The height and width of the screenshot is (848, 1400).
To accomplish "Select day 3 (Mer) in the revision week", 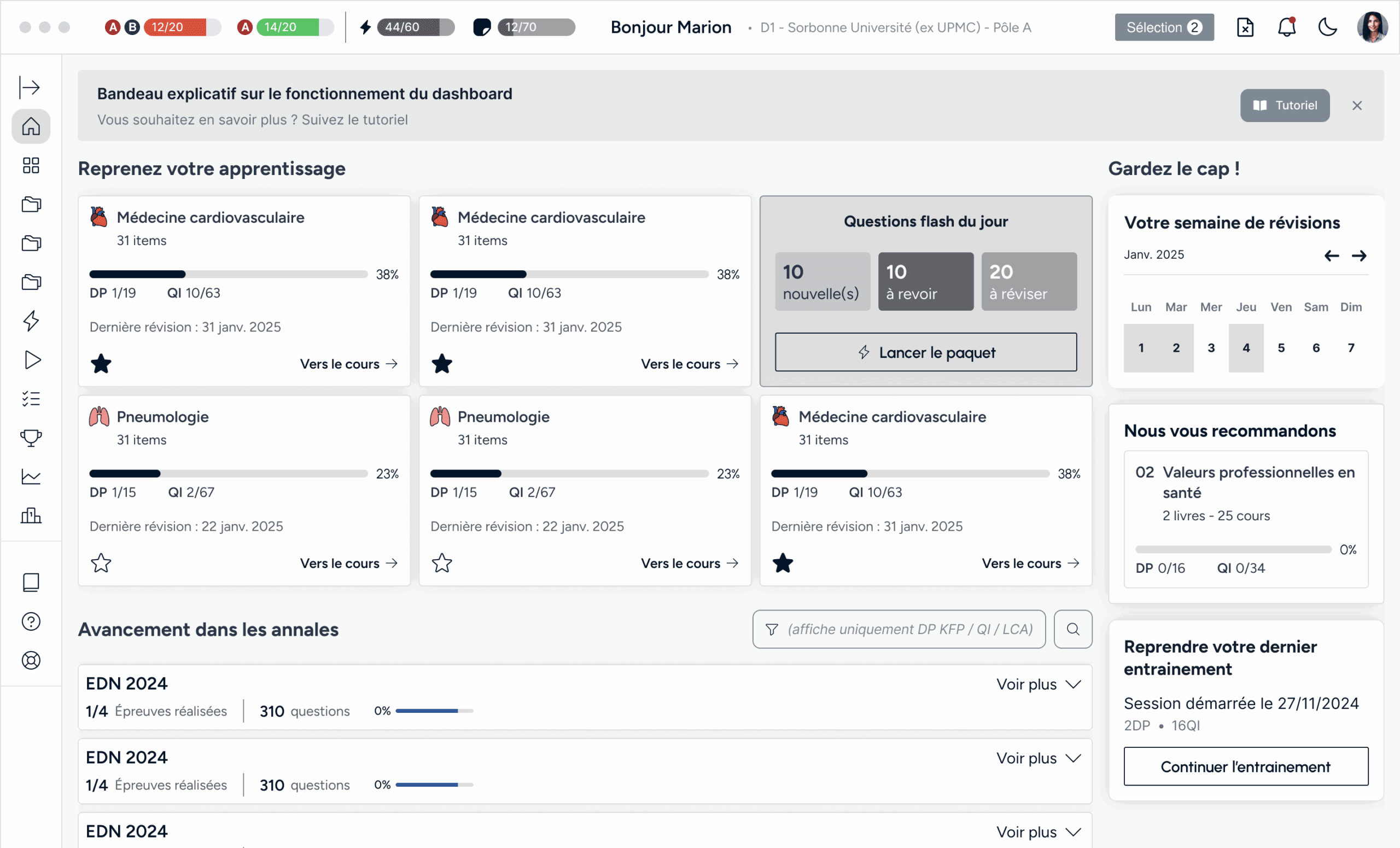I will tap(1211, 348).
